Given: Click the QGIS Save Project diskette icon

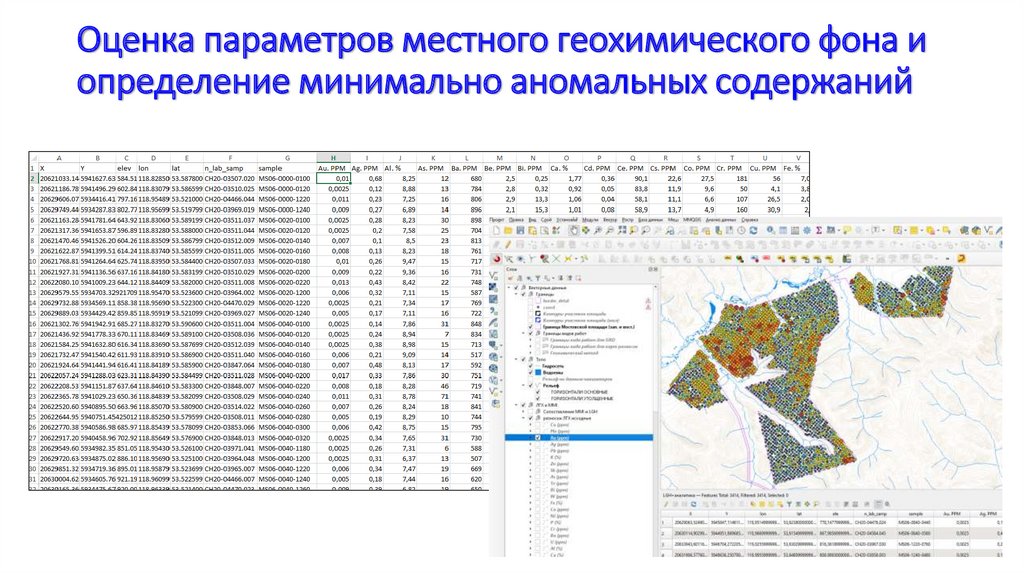Looking at the screenshot, I should coord(520,231).
